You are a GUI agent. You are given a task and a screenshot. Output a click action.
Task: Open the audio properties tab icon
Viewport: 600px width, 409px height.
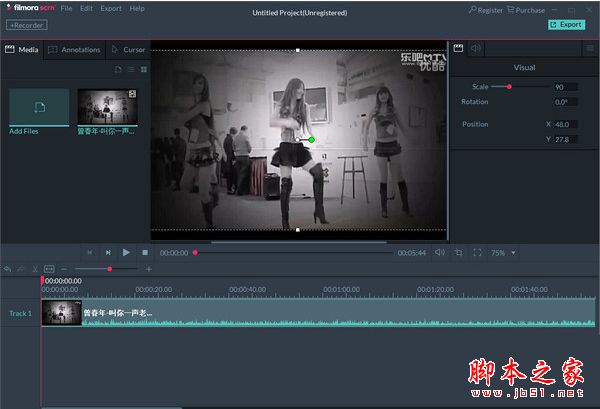tap(476, 48)
